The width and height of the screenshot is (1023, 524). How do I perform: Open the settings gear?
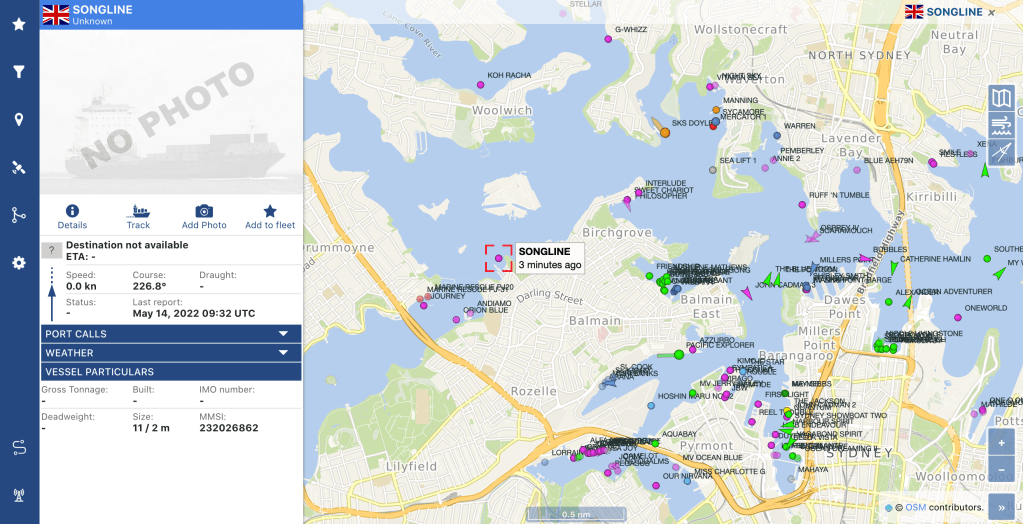pyautogui.click(x=18, y=263)
